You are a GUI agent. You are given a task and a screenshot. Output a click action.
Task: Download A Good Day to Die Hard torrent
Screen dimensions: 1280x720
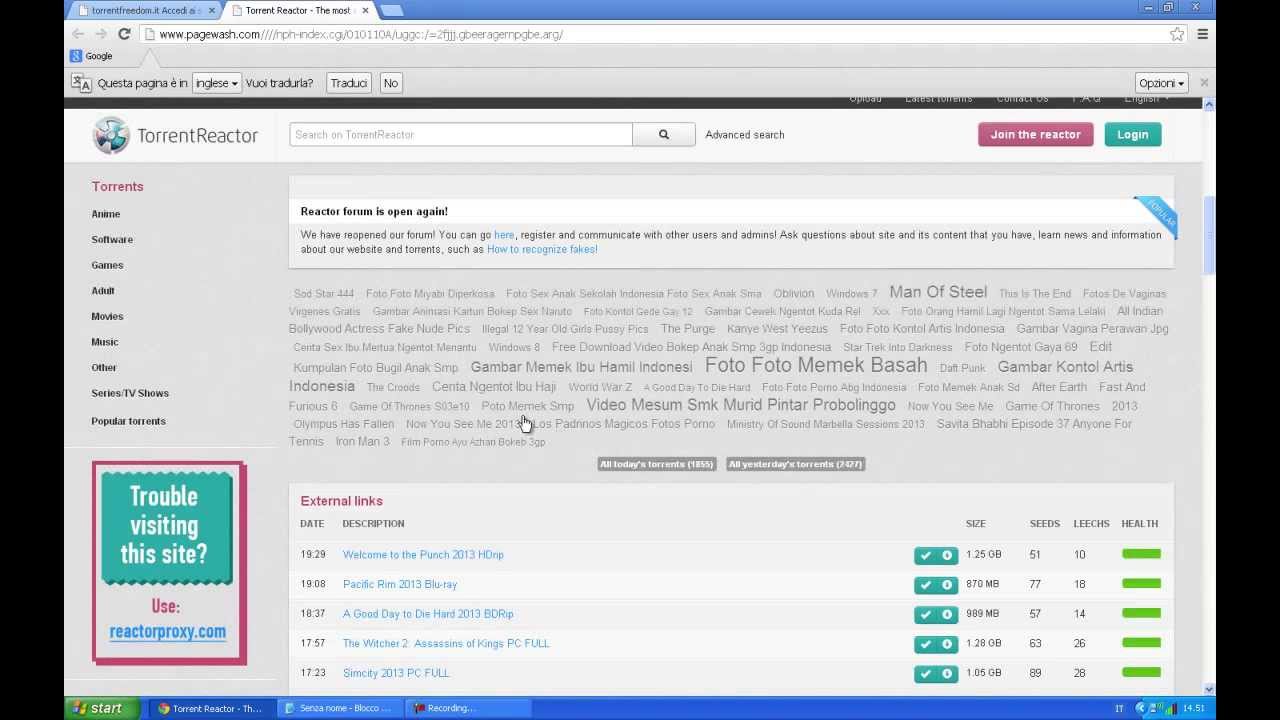(947, 614)
